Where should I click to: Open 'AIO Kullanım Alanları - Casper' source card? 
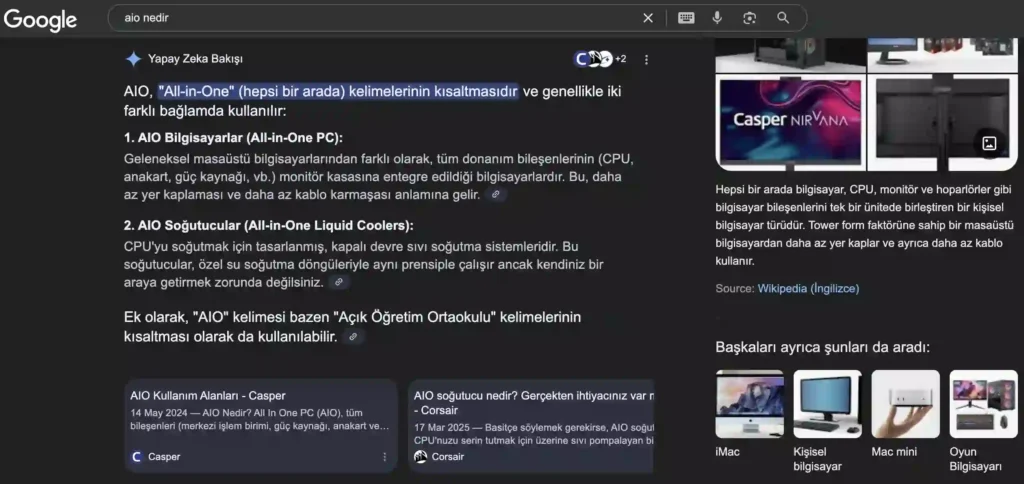pos(261,426)
